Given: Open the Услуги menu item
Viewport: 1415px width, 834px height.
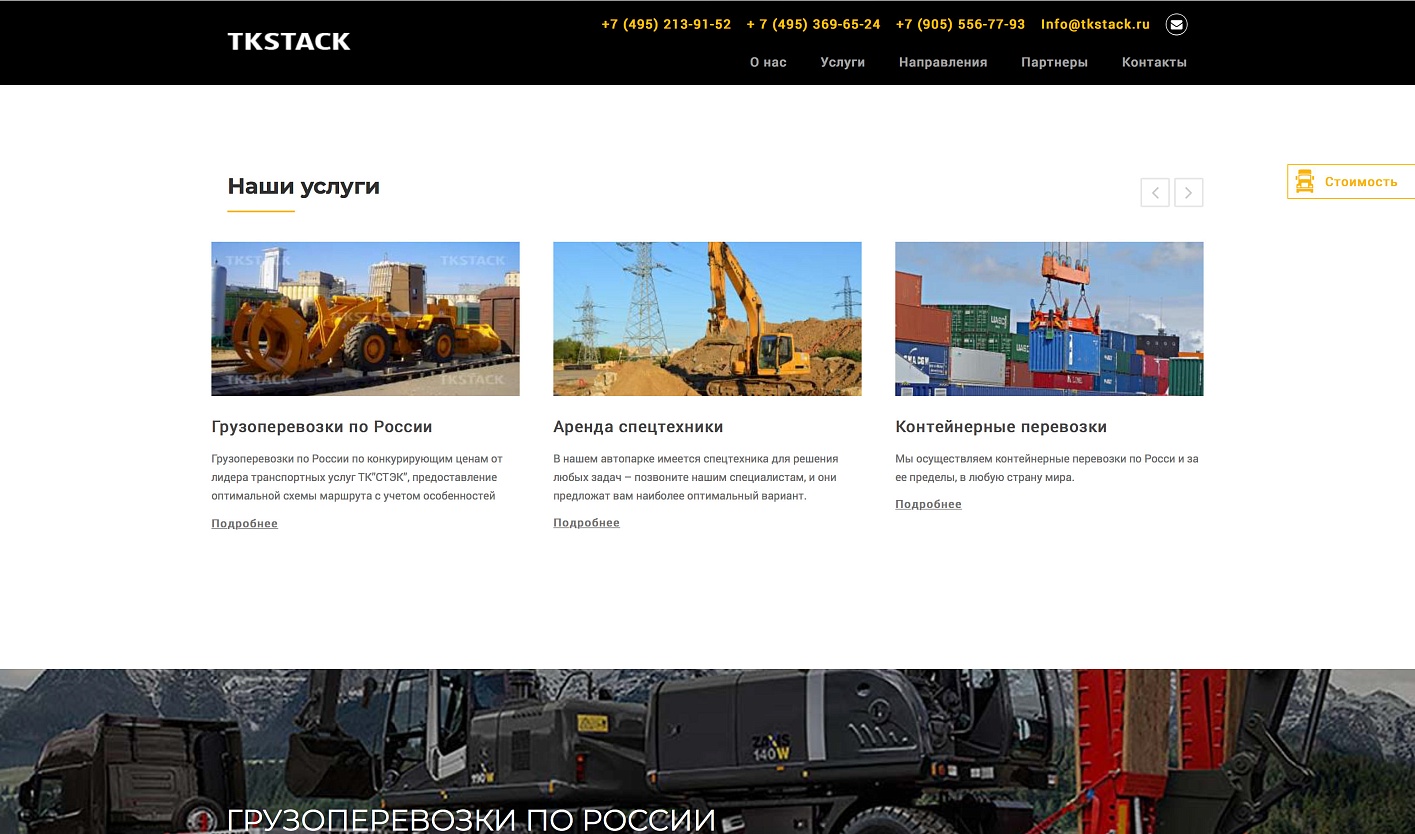Looking at the screenshot, I should click(842, 62).
